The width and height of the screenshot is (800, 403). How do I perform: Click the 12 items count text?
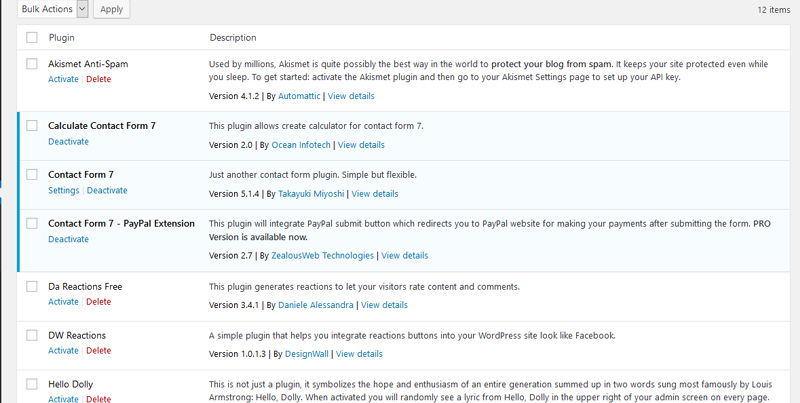click(774, 10)
